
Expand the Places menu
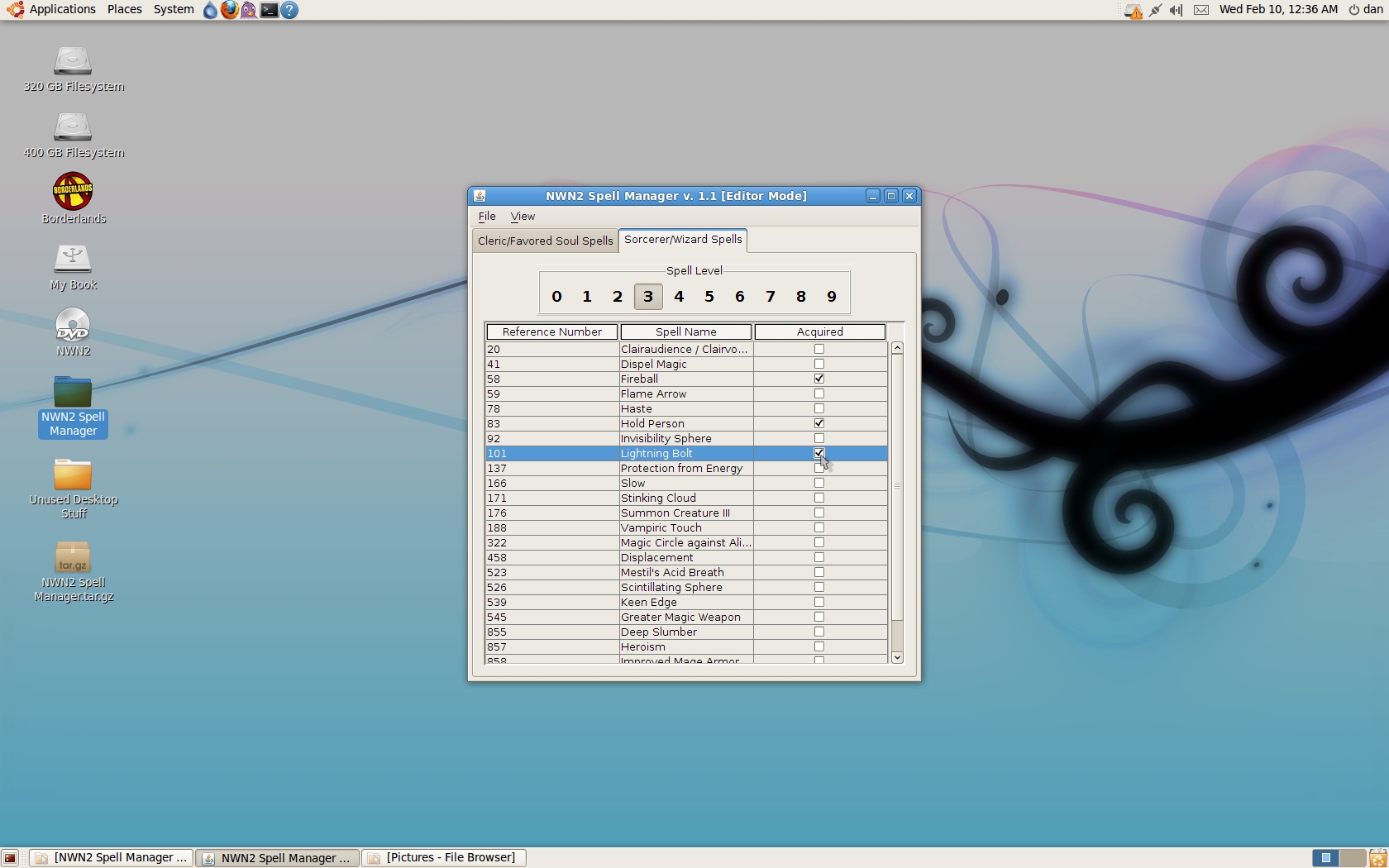coord(124,10)
